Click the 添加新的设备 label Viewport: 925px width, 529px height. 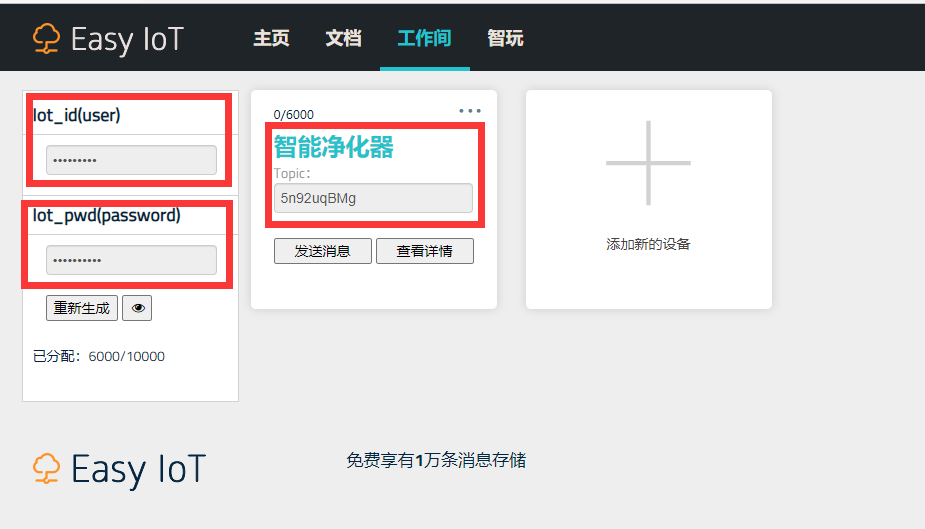click(648, 244)
